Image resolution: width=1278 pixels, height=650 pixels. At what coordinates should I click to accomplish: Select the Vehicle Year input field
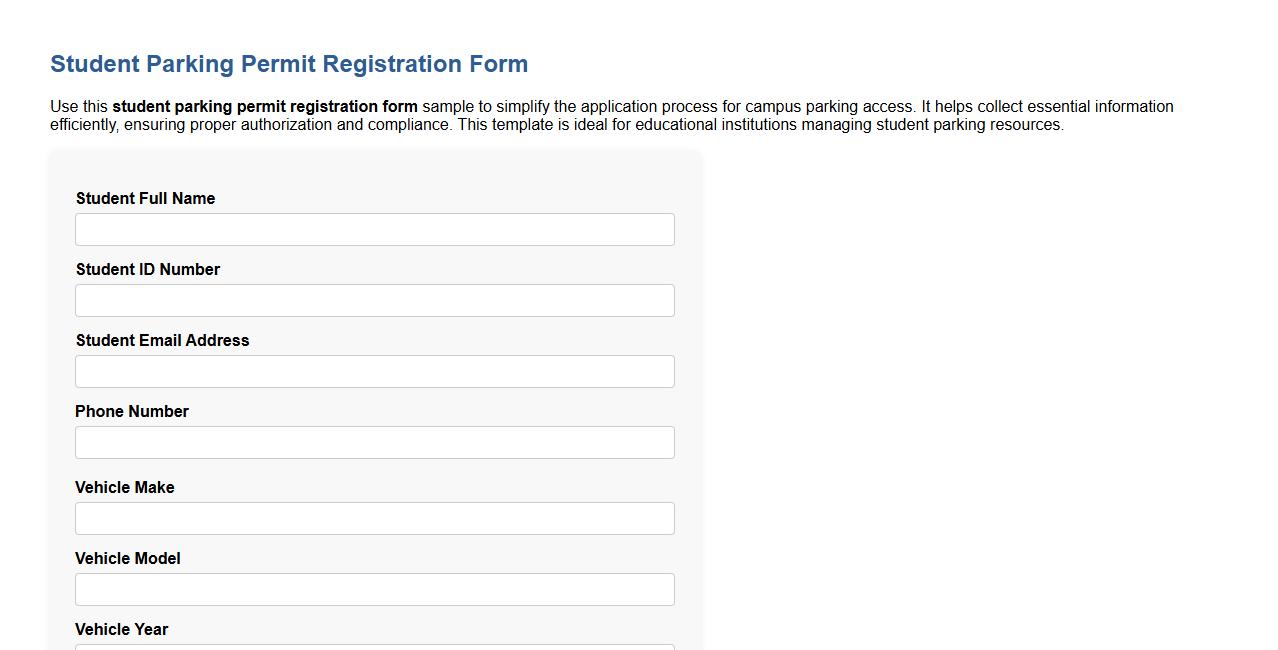pos(374,648)
